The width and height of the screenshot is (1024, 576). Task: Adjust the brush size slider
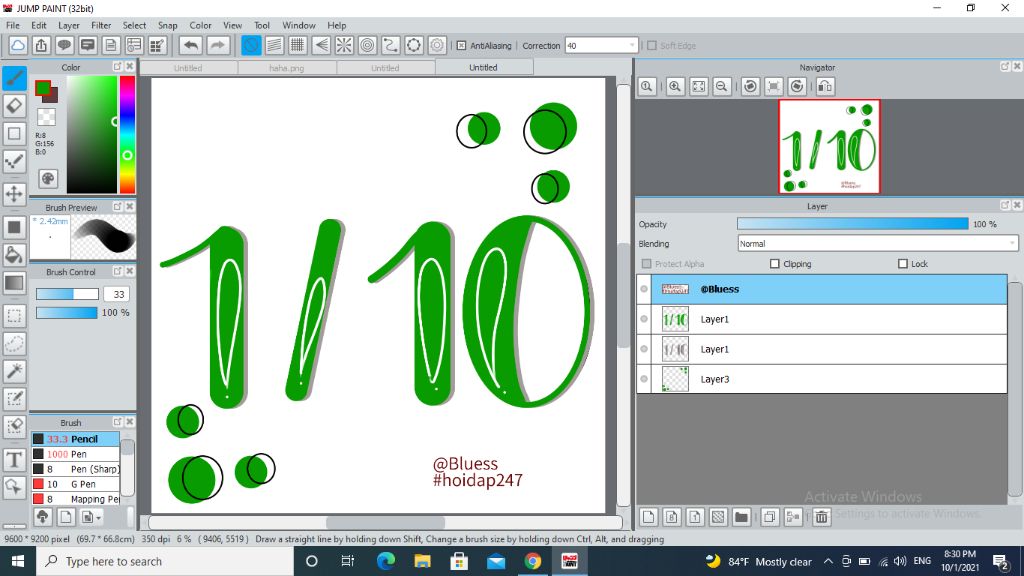[67, 295]
